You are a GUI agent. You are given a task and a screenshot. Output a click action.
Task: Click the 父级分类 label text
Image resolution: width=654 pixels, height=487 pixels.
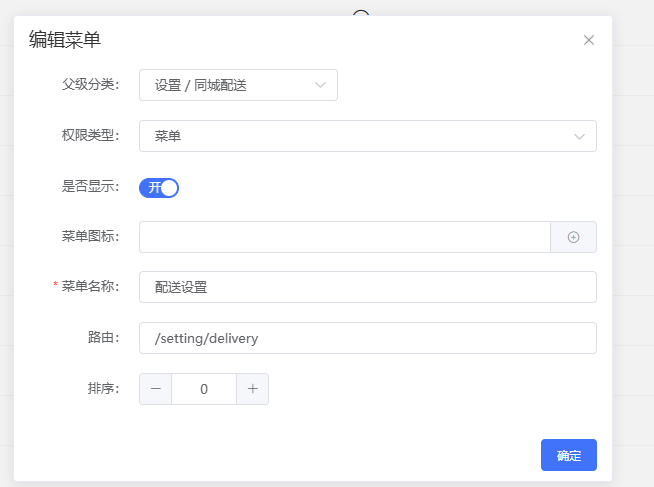tap(90, 85)
